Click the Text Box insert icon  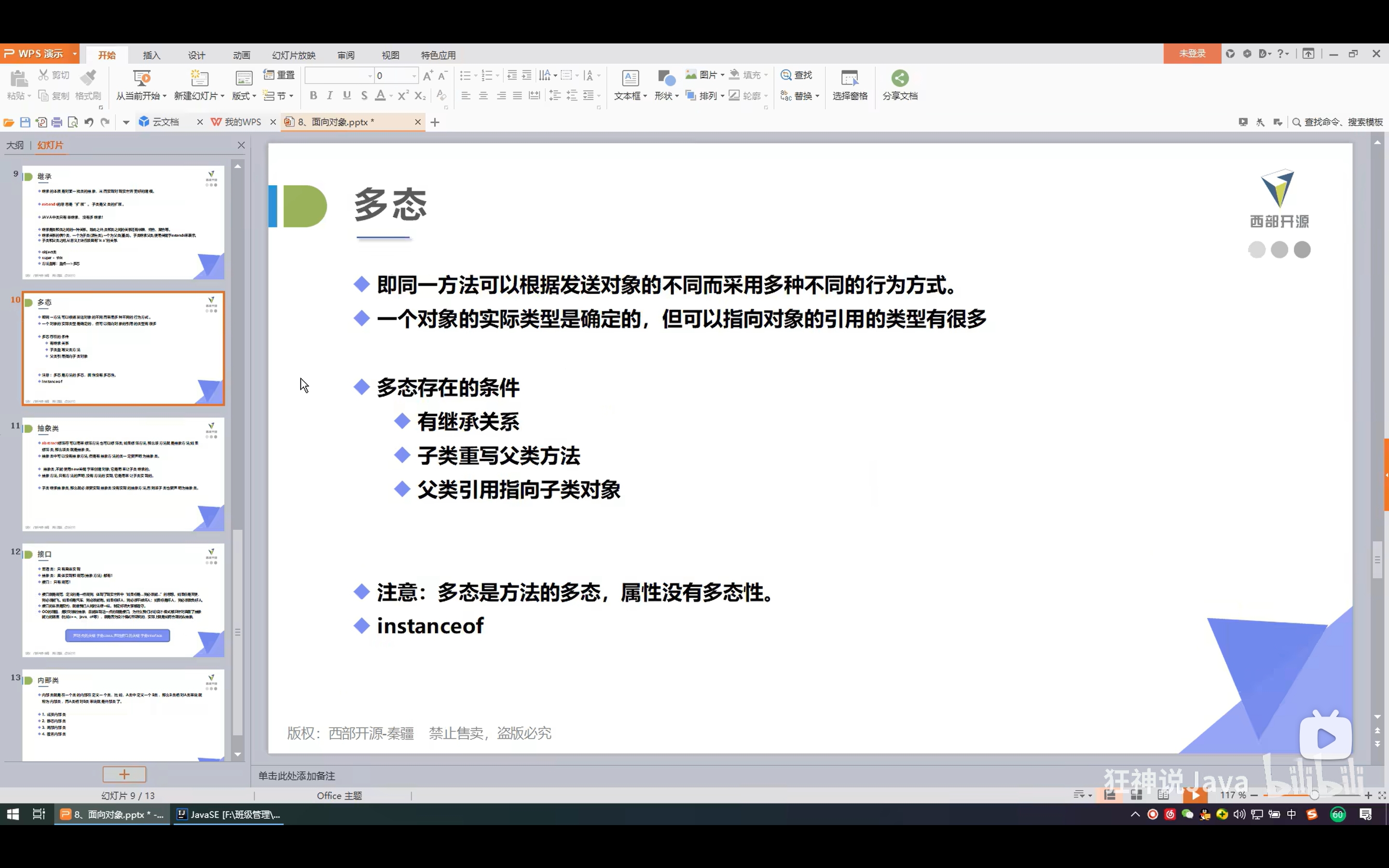tap(630, 78)
